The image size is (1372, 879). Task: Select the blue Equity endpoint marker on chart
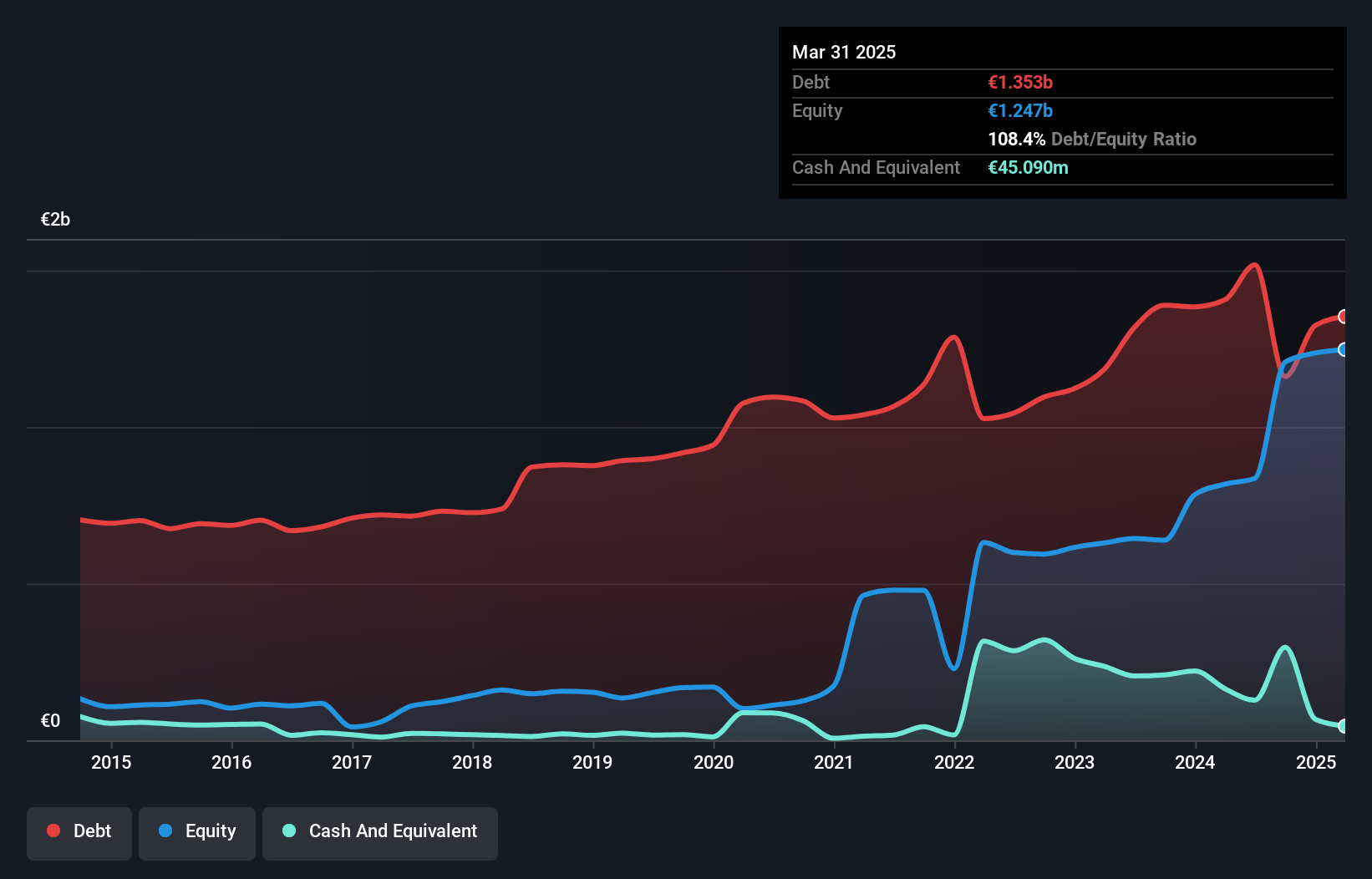point(1343,350)
